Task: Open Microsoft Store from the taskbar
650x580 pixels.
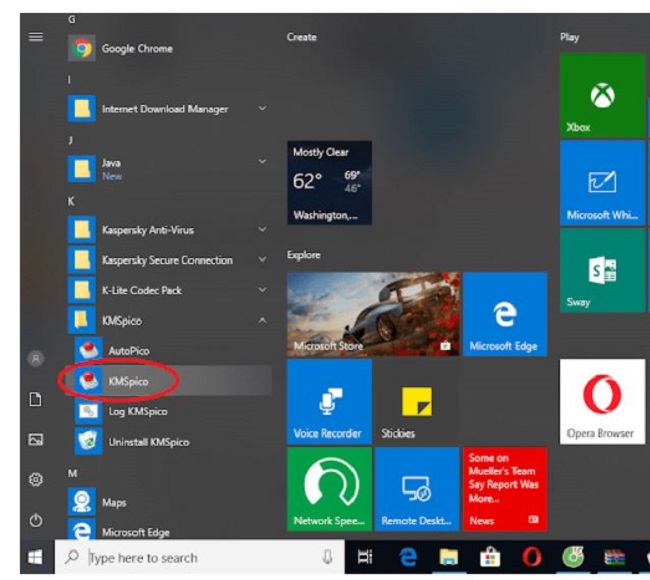Action: click(x=490, y=557)
